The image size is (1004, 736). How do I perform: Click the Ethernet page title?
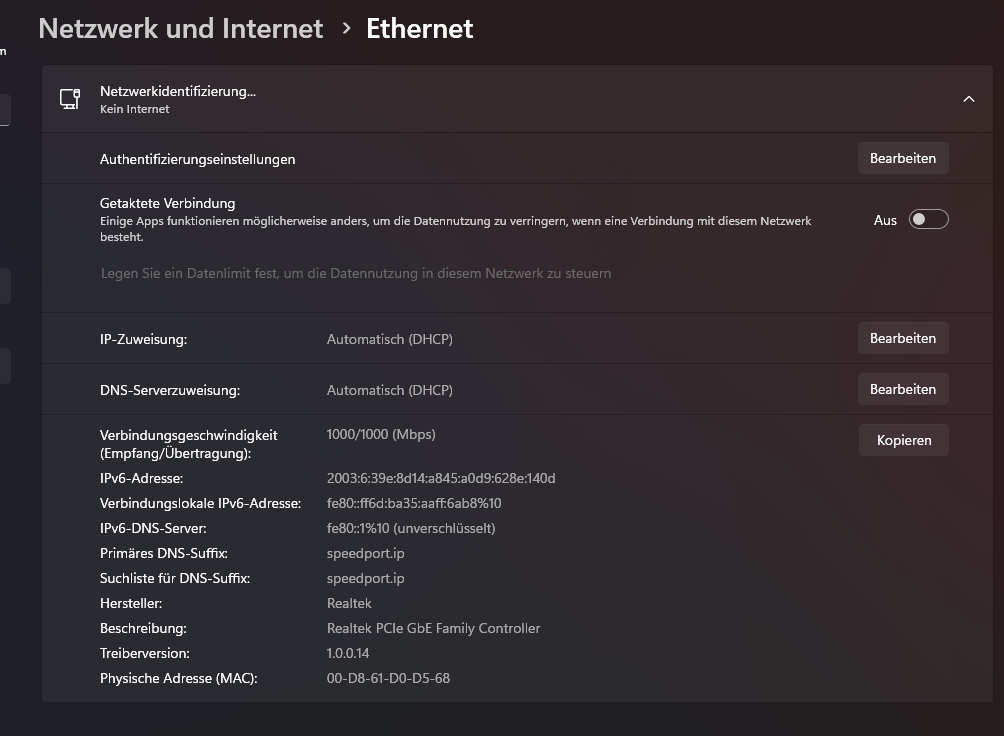pyautogui.click(x=419, y=29)
